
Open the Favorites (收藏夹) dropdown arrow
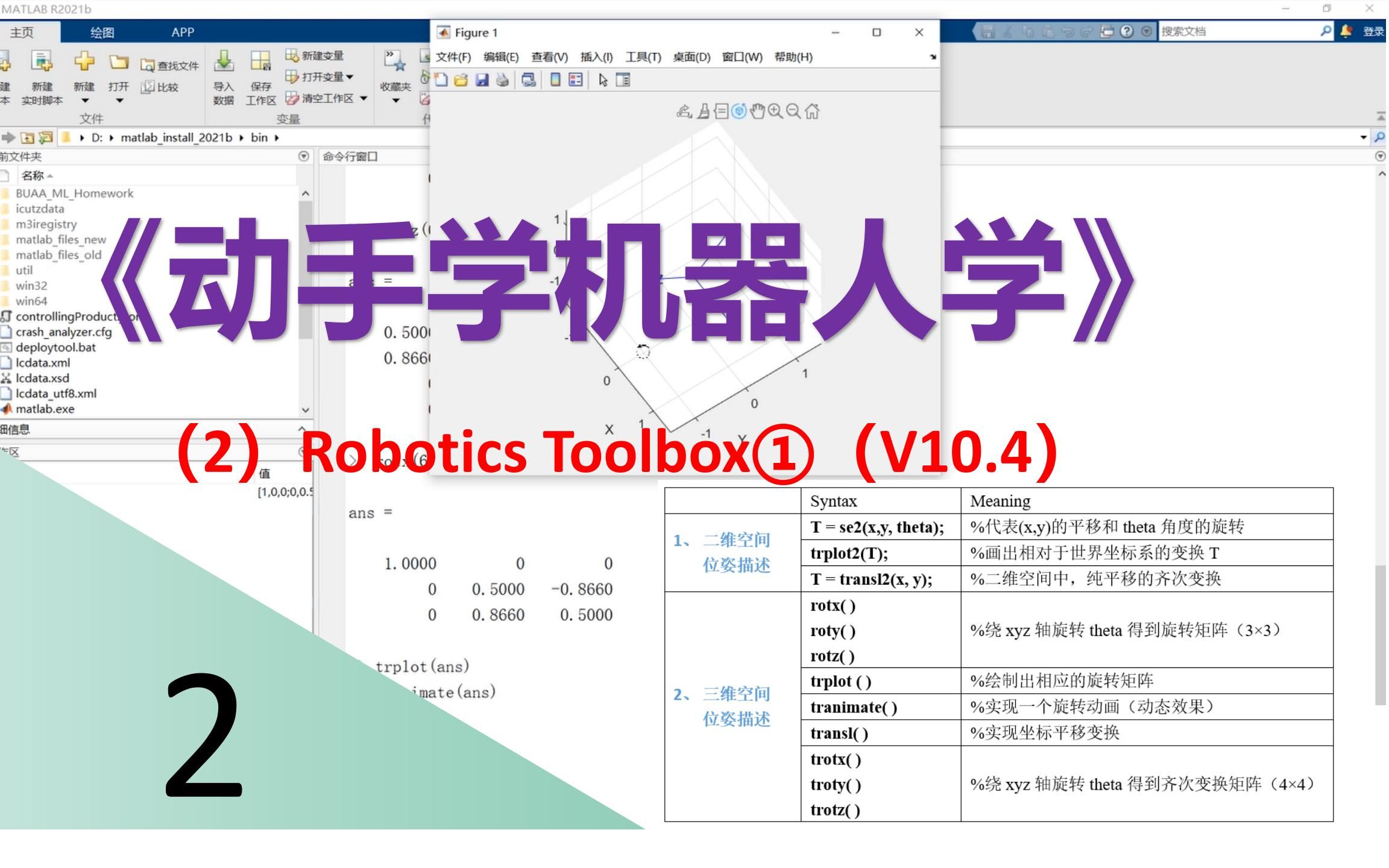pos(395,101)
